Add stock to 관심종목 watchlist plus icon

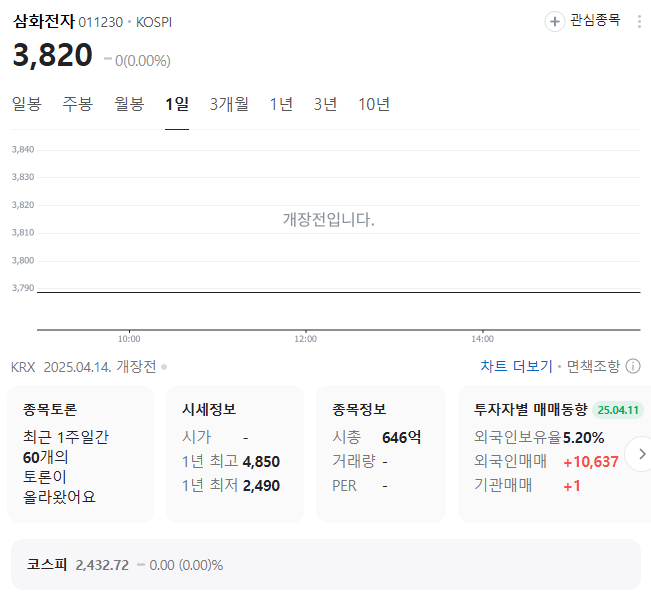pyautogui.click(x=555, y=22)
